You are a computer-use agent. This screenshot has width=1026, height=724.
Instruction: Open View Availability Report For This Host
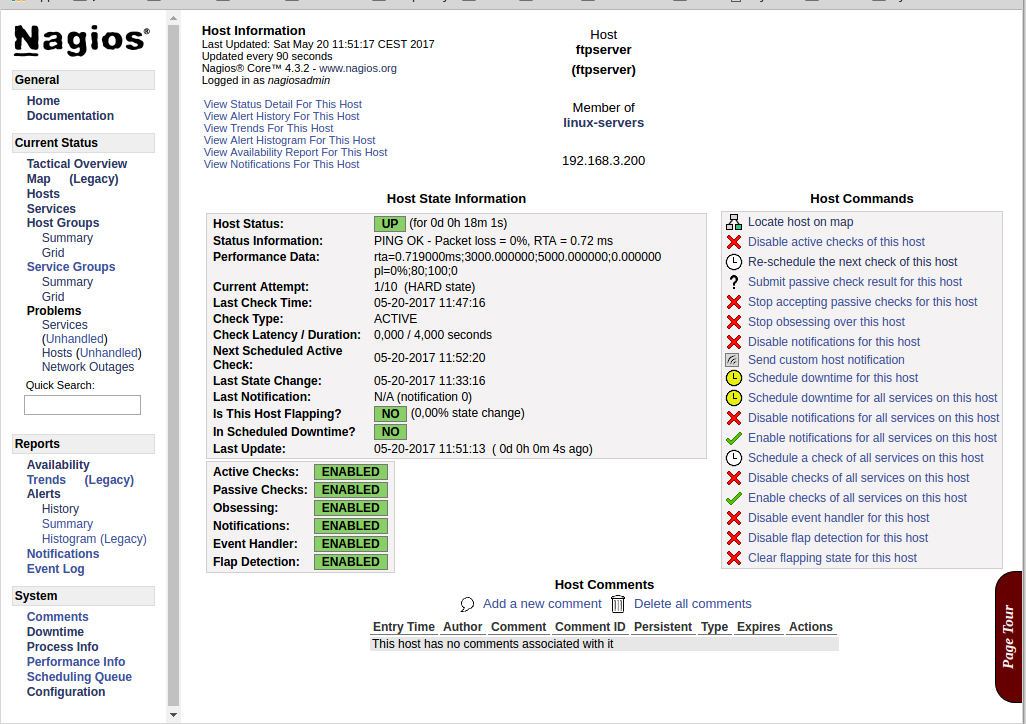[x=295, y=152]
